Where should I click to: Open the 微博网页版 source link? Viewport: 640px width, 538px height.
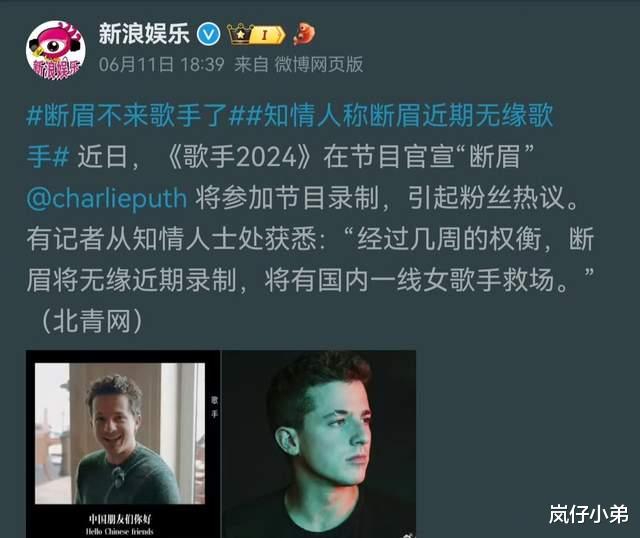(x=318, y=64)
